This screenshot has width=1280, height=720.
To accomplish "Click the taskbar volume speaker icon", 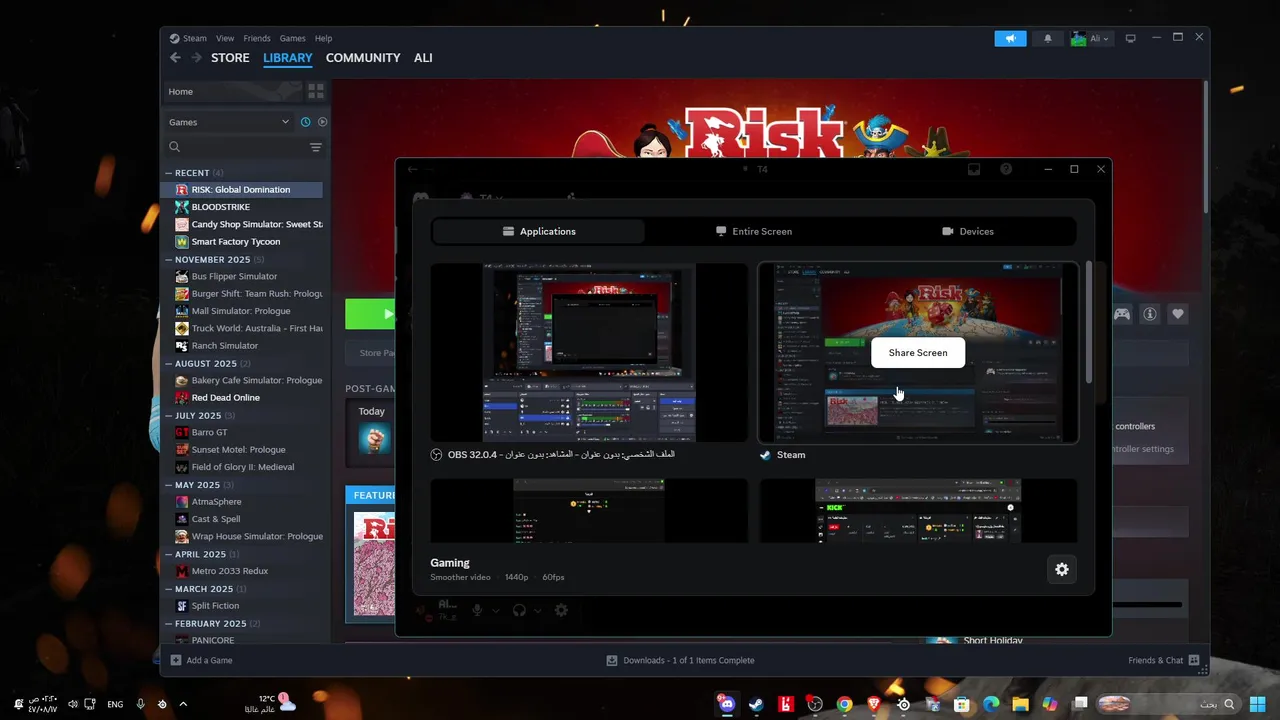I will [x=72, y=704].
